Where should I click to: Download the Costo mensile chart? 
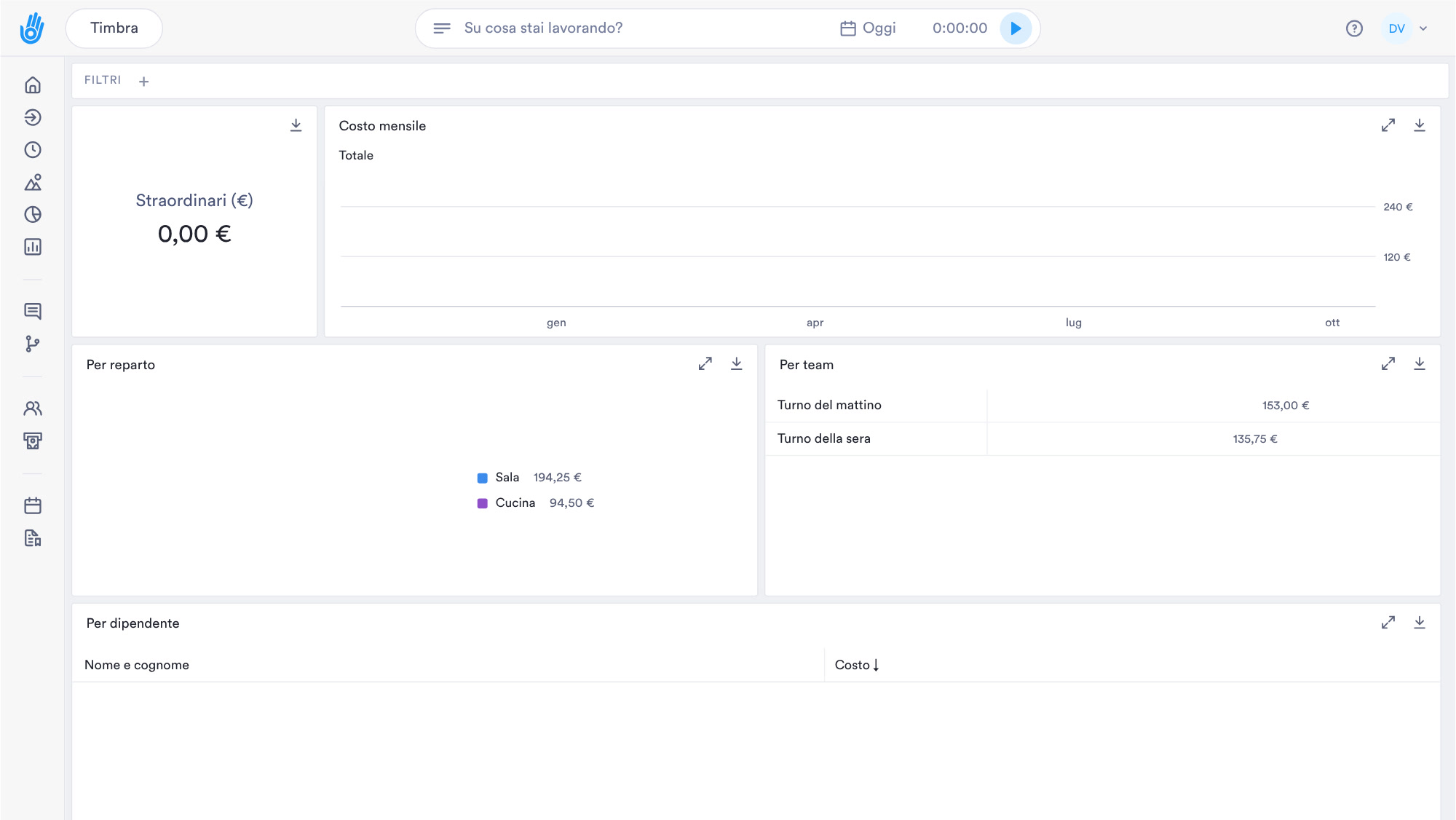pos(1420,125)
